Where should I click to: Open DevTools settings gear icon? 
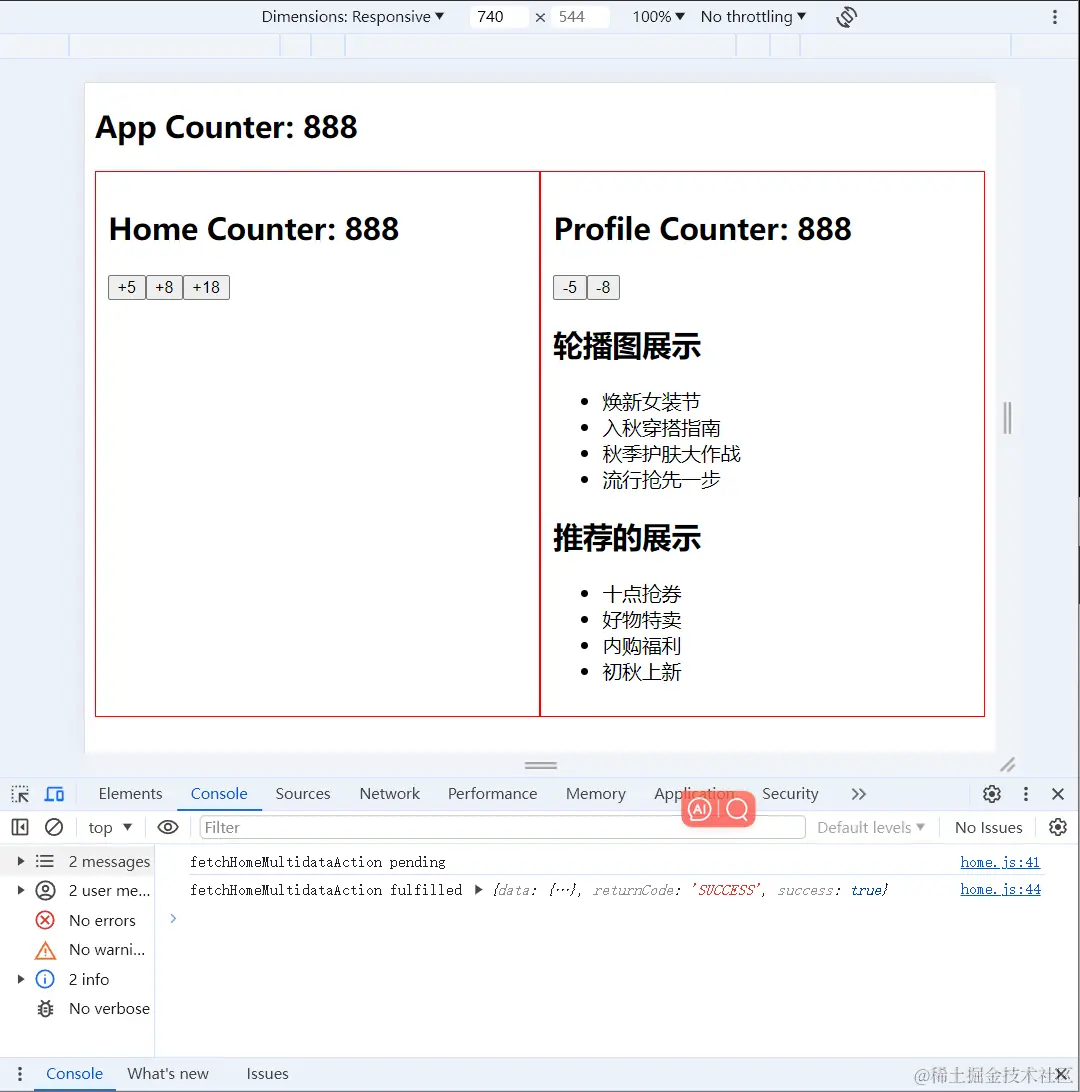992,794
